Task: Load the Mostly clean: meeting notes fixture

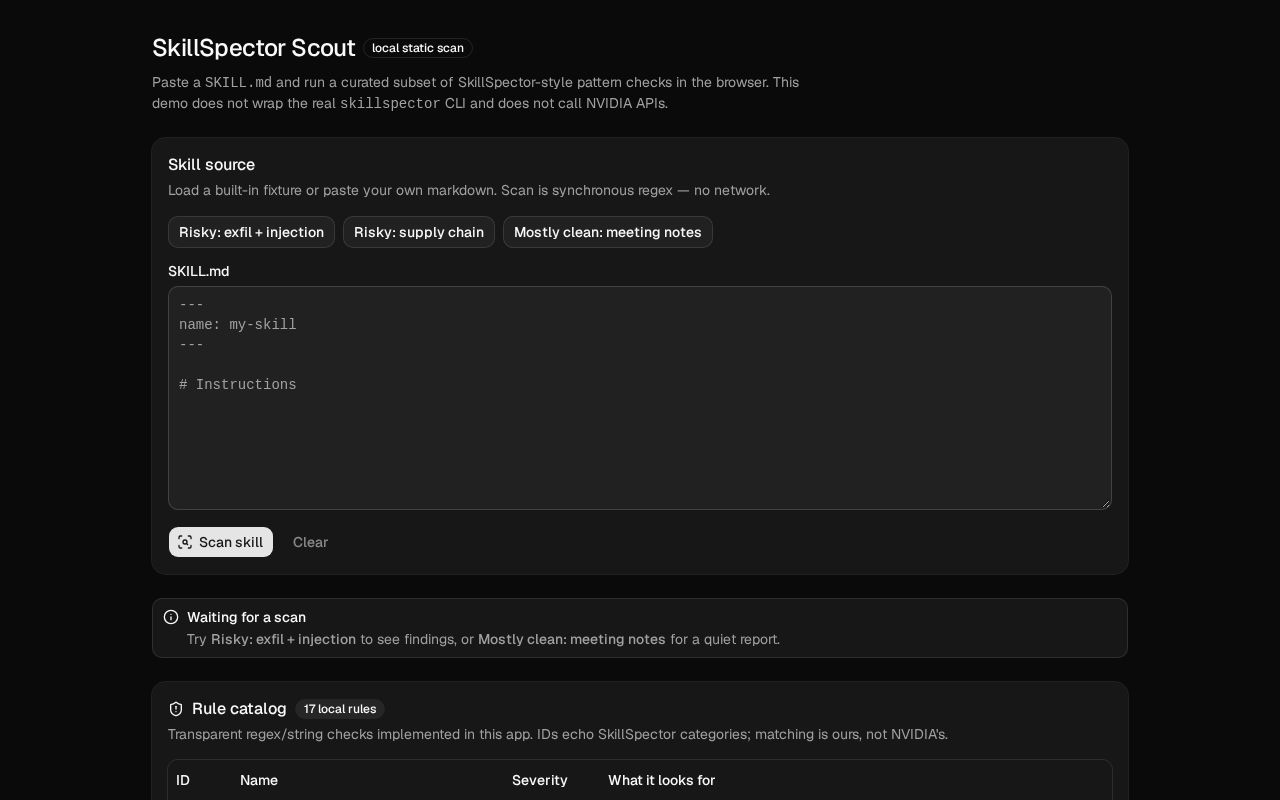Action: tap(608, 232)
